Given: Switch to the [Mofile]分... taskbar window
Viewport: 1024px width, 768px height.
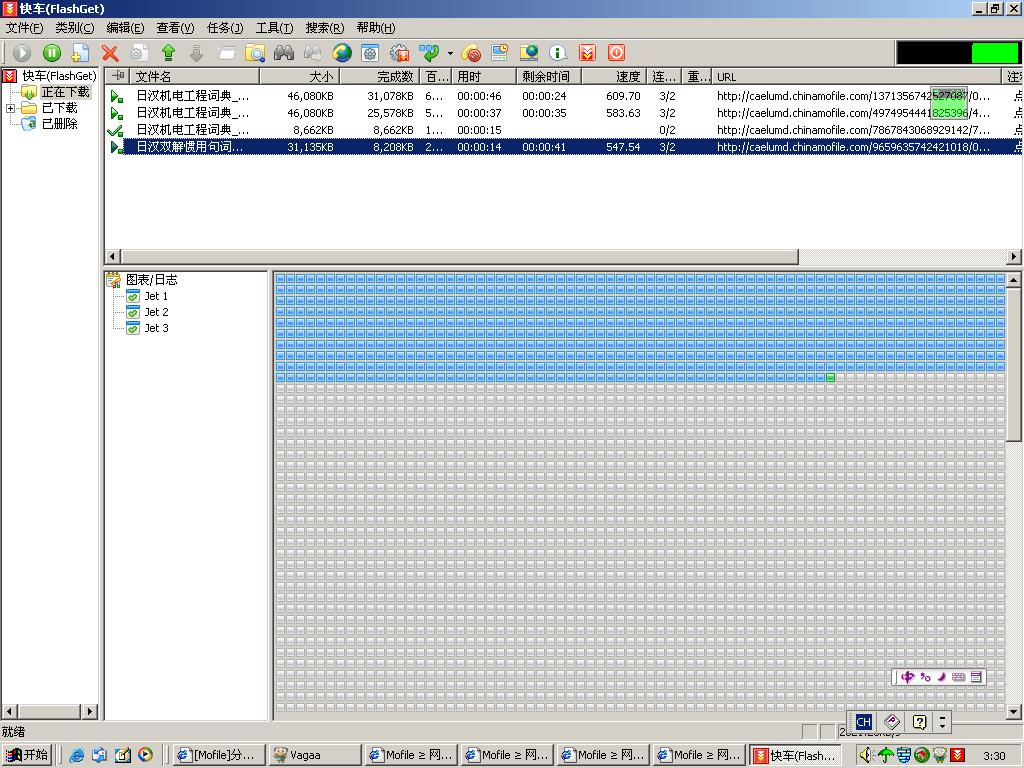Looking at the screenshot, I should [x=220, y=756].
